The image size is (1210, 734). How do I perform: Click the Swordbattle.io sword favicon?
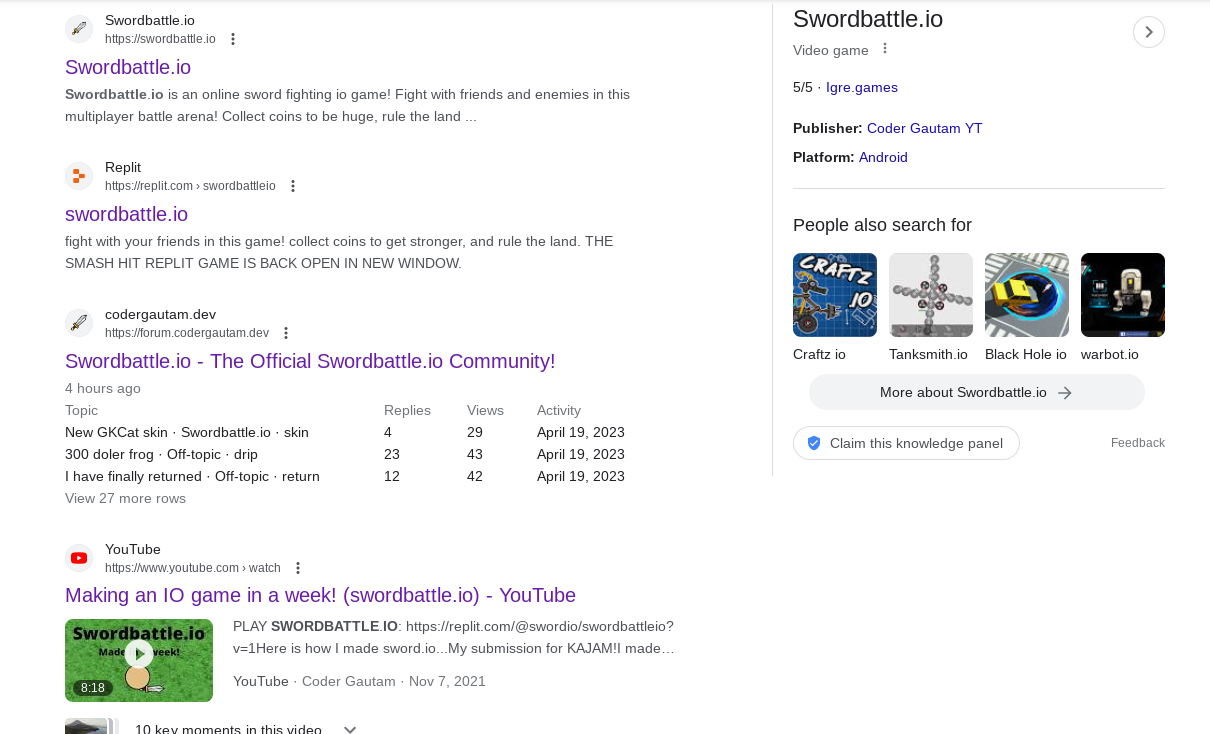point(79,29)
